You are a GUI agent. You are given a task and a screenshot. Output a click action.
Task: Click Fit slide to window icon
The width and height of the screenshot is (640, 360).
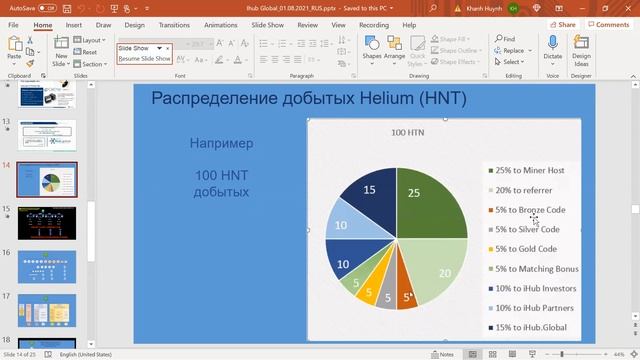[x=634, y=354]
